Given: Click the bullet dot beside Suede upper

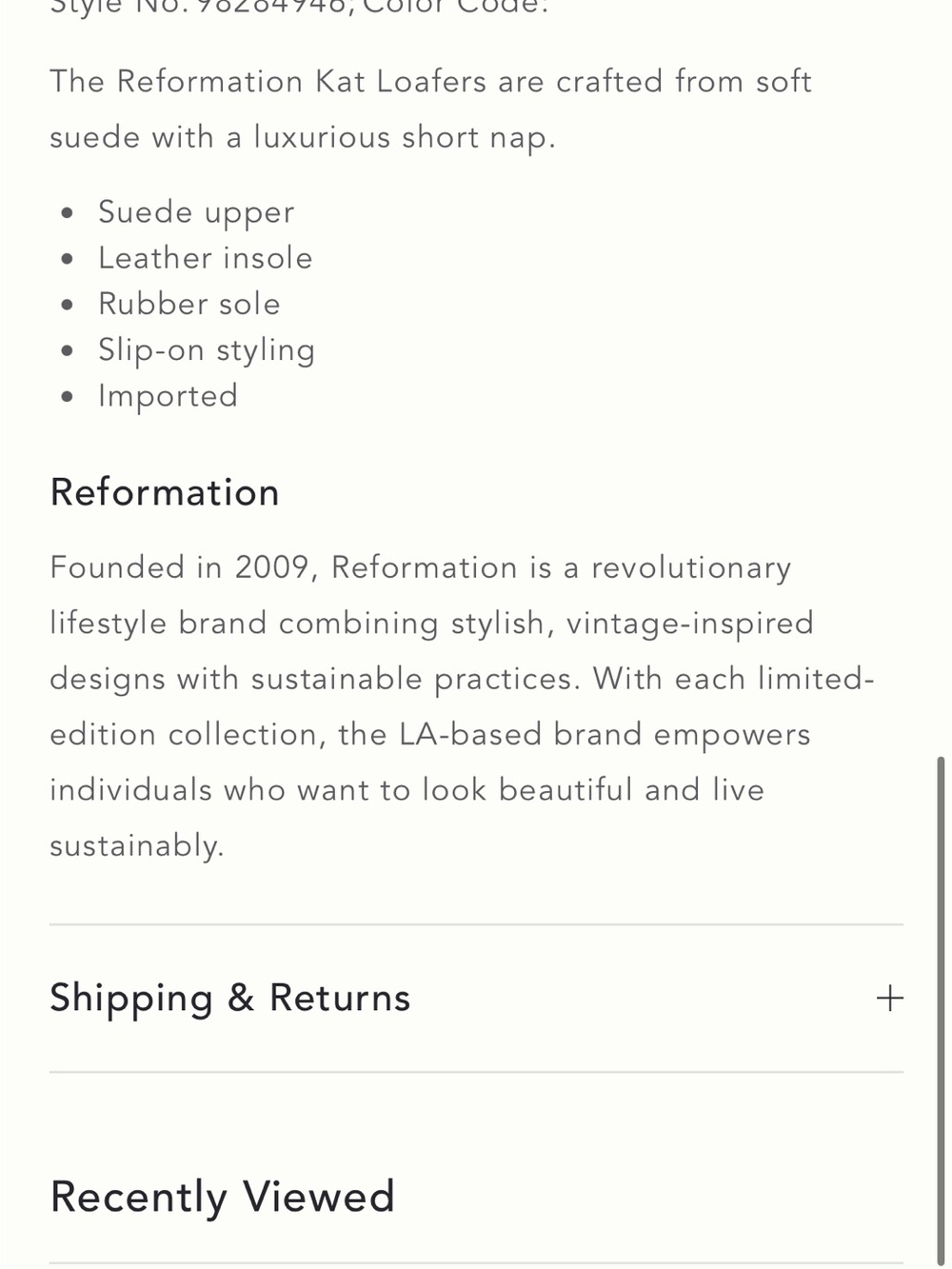Looking at the screenshot, I should coord(67,213).
